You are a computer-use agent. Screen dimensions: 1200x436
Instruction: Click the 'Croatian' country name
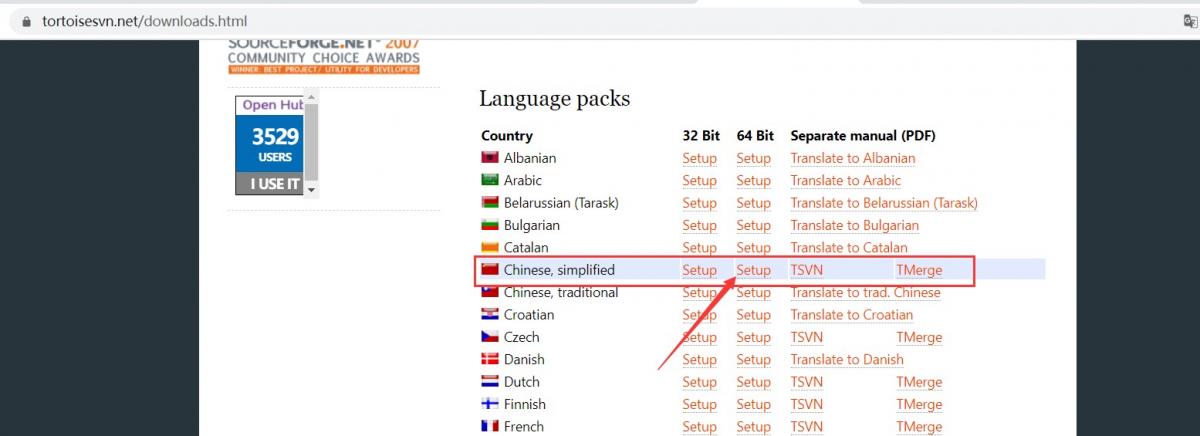click(529, 314)
